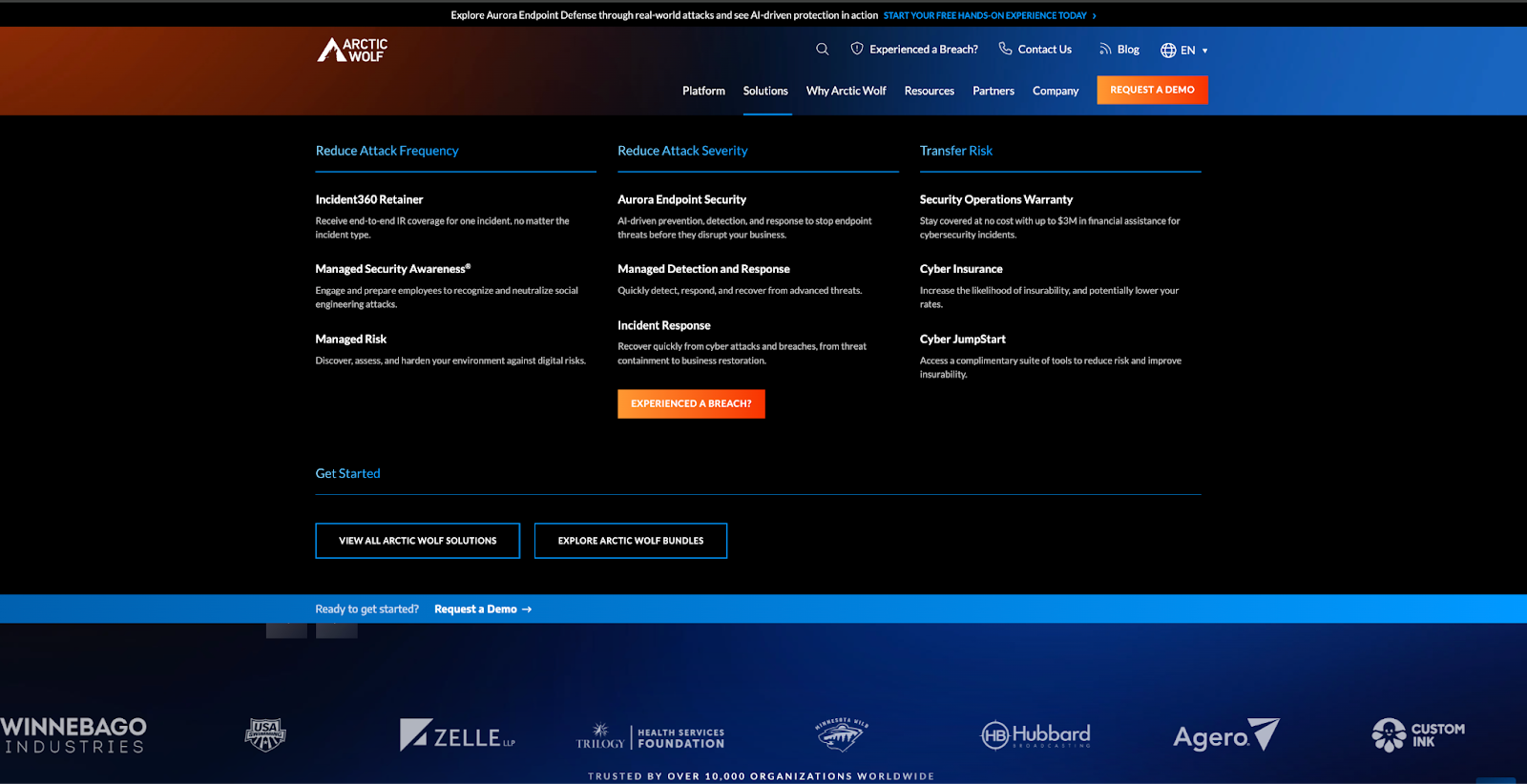1527x784 pixels.
Task: Click the arrow beside Request a Demo in blue bar
Action: (x=527, y=609)
